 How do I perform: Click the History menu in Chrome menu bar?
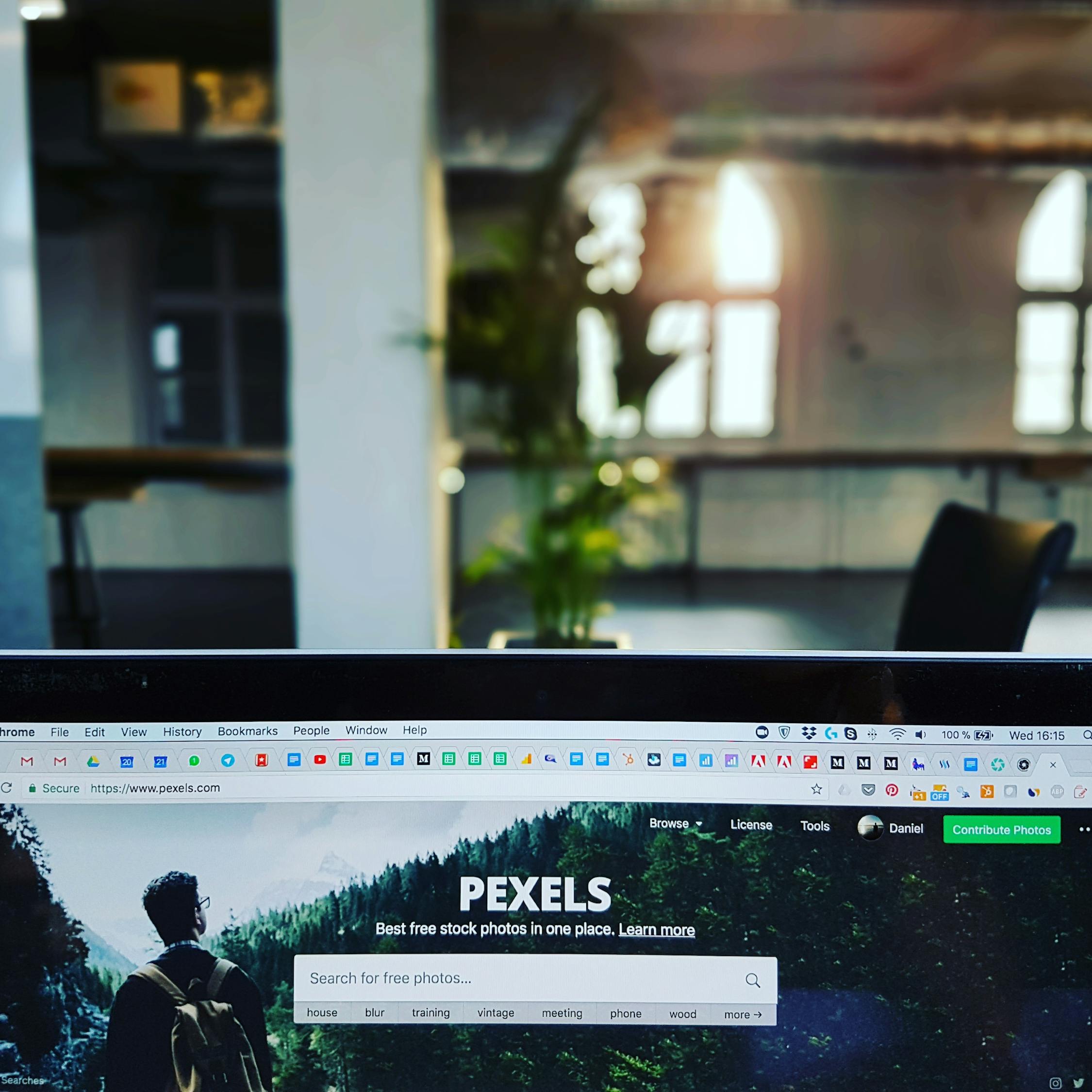coord(184,730)
